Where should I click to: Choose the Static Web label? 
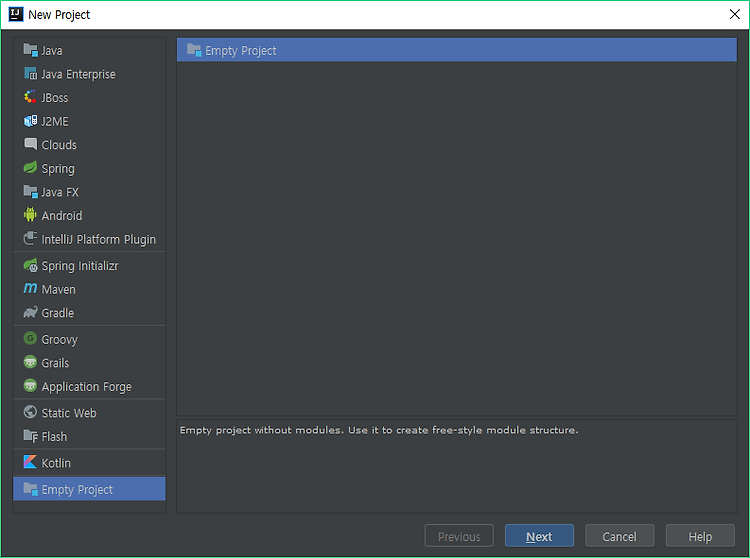tap(69, 413)
